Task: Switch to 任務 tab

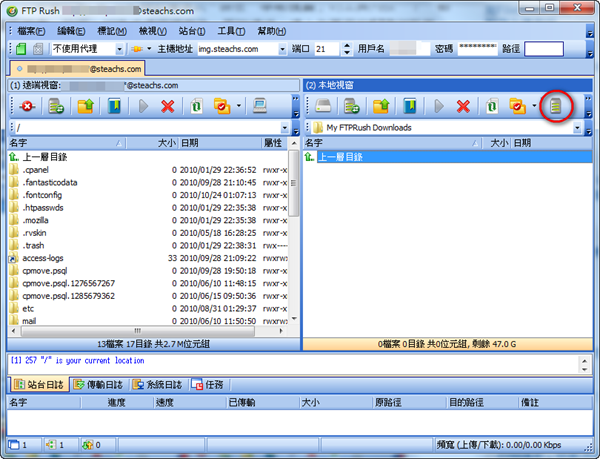Action: (x=207, y=384)
